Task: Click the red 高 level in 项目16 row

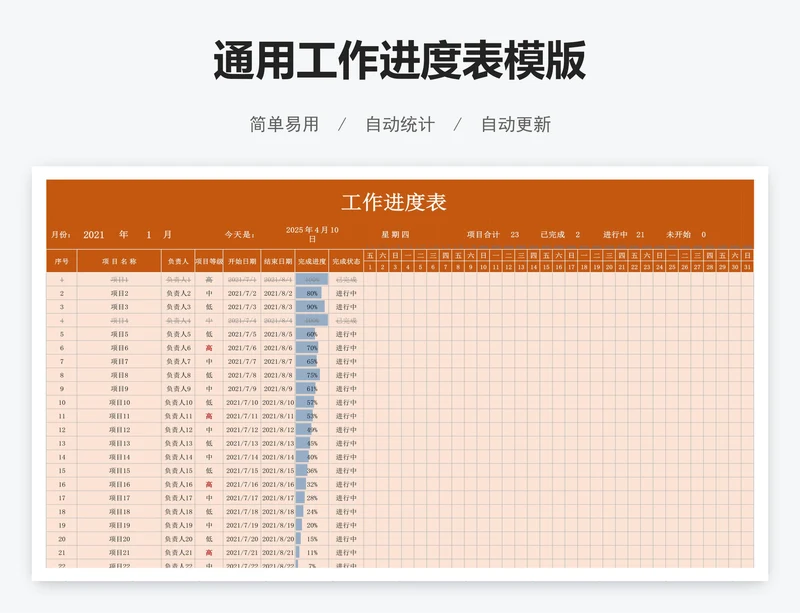Action: (209, 484)
